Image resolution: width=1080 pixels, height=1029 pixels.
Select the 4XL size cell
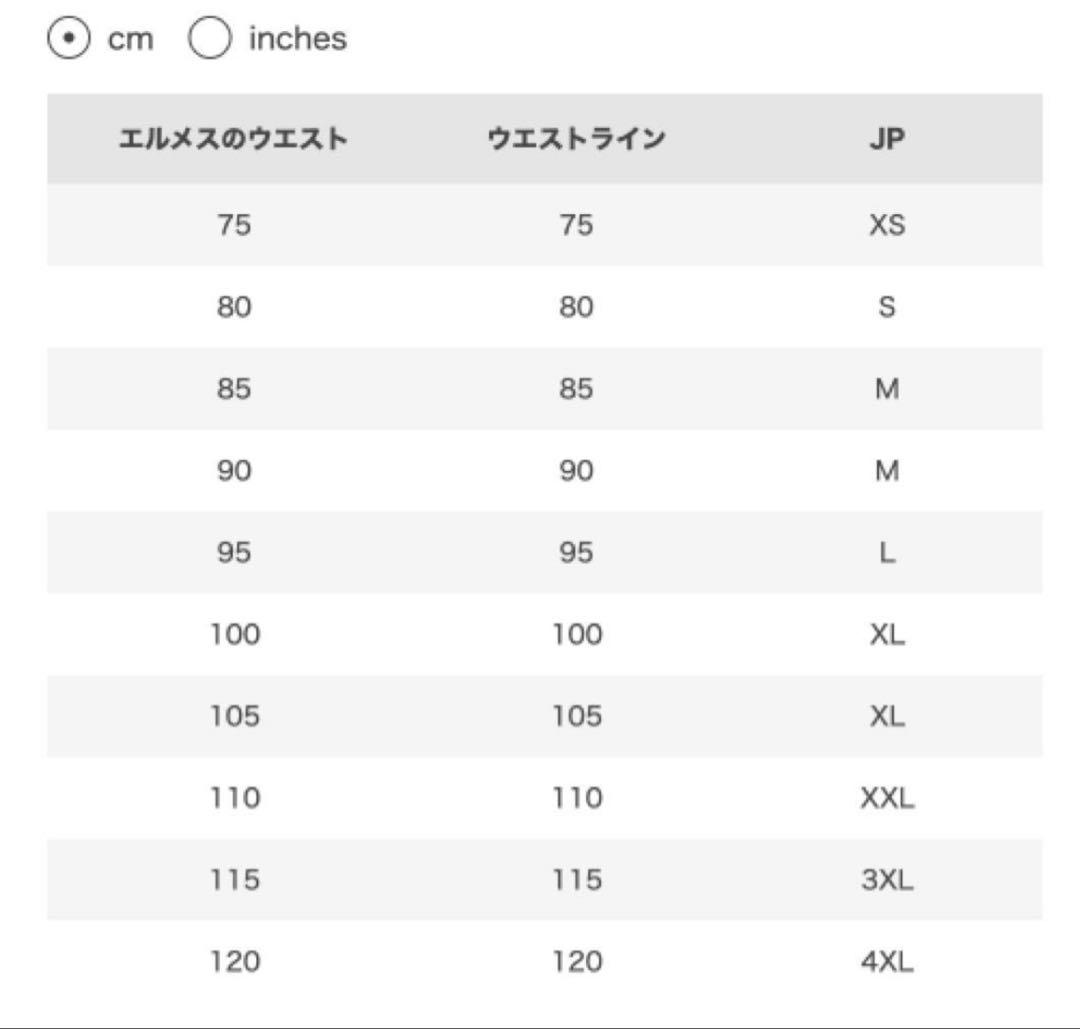click(x=886, y=962)
